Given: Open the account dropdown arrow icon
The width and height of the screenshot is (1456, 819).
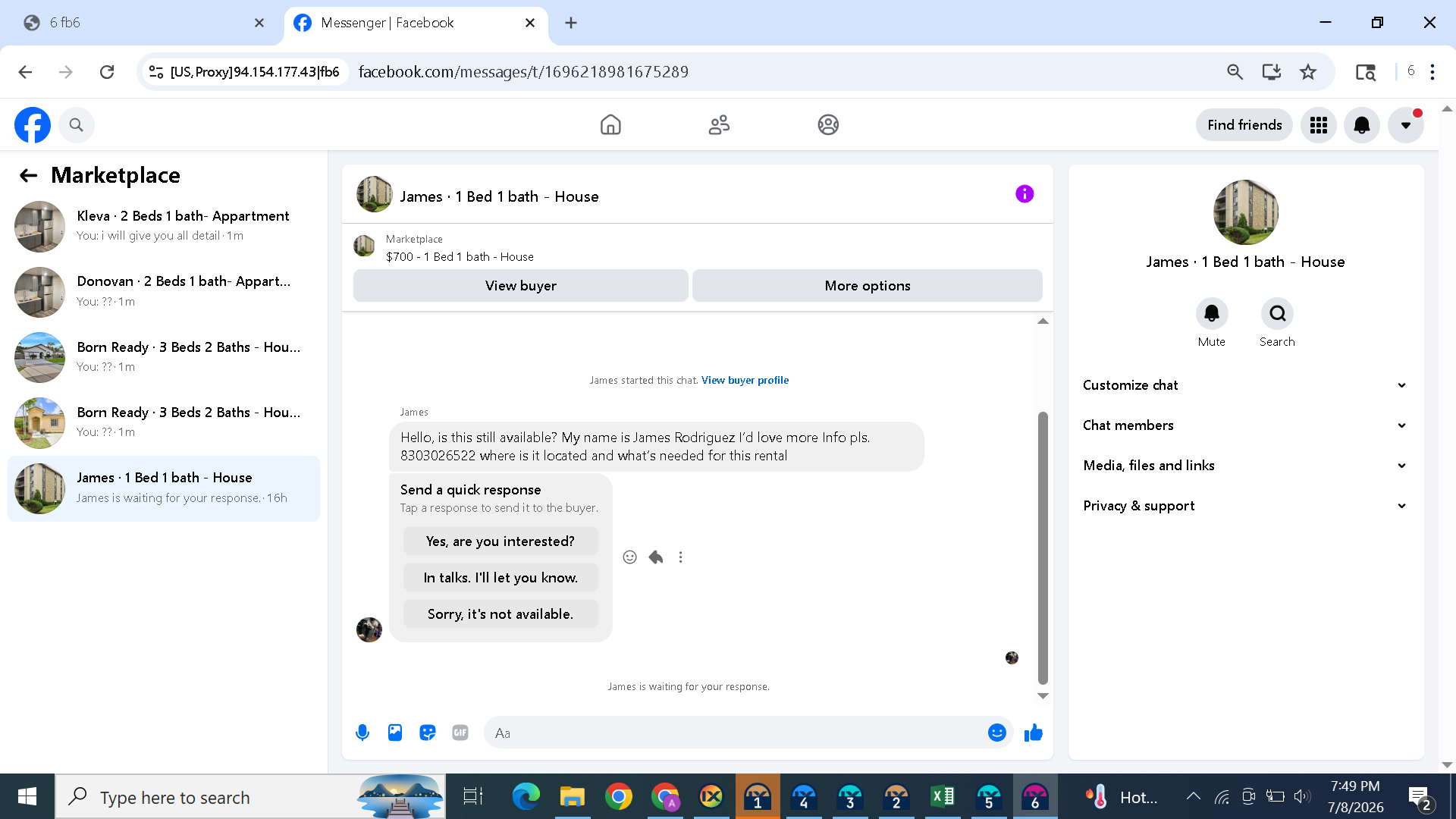Looking at the screenshot, I should coord(1405,125).
